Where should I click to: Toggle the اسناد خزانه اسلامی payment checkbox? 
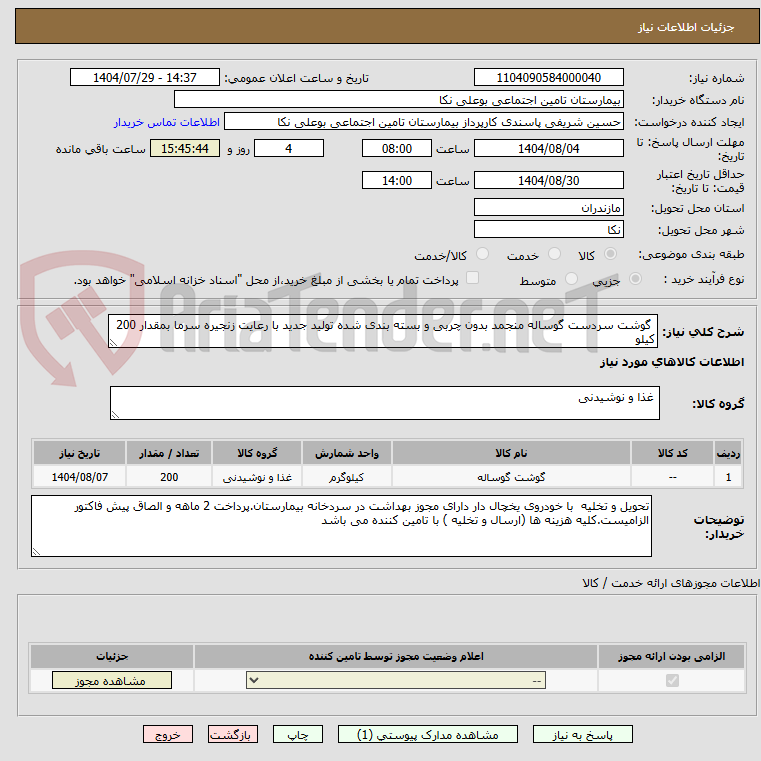pyautogui.click(x=472, y=278)
